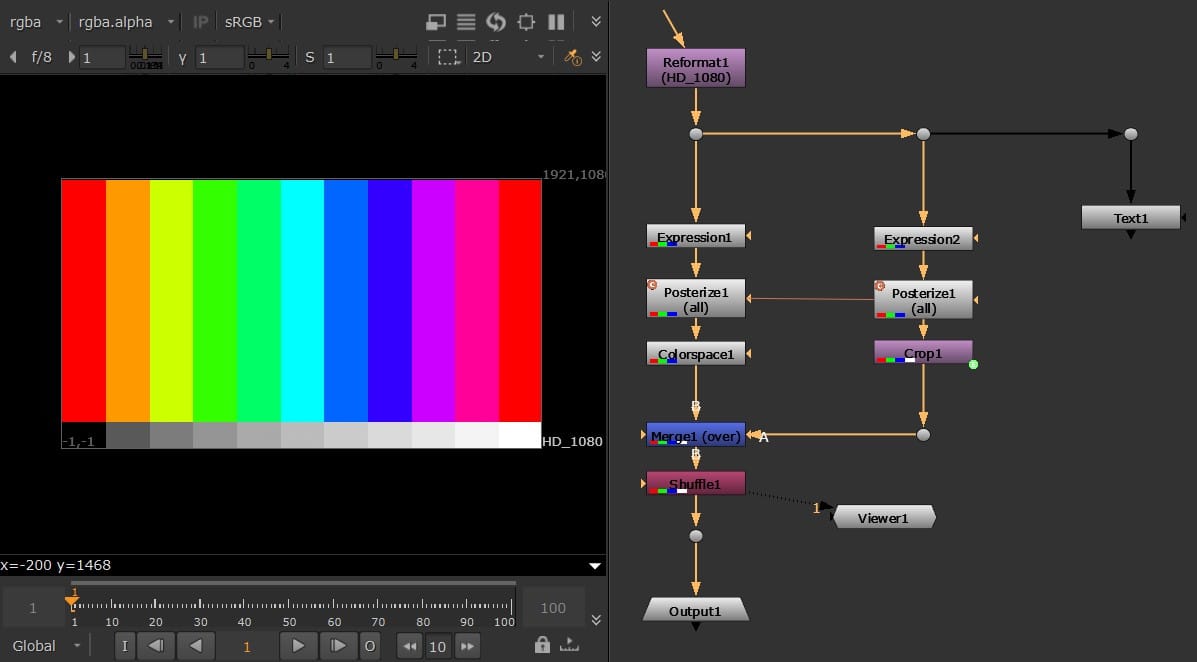Click the clipping warning overlay icon
Image resolution: width=1197 pixels, height=662 pixels.
coord(436,22)
